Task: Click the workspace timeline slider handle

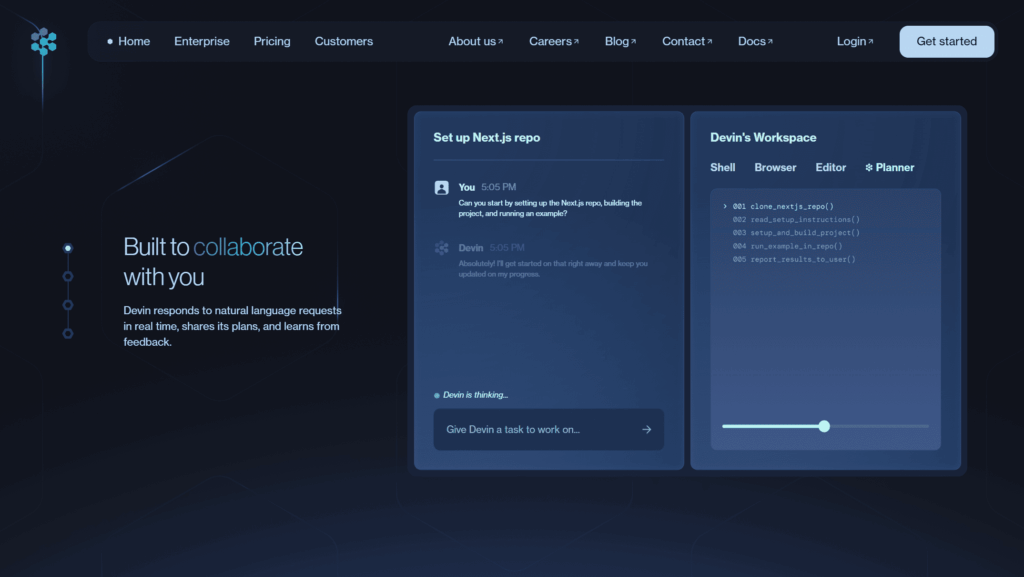Action: tap(824, 426)
